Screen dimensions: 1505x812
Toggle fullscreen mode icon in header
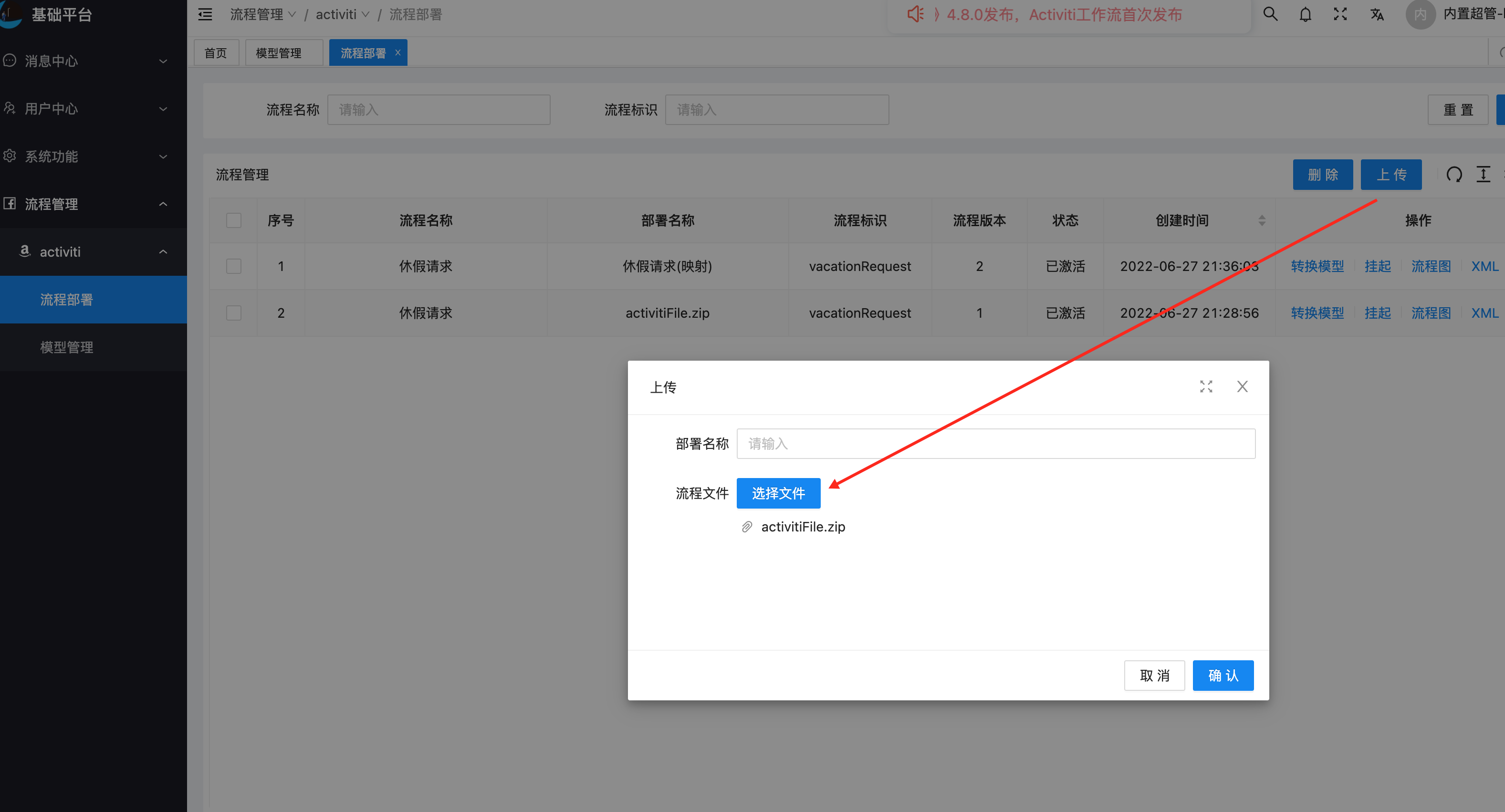click(1340, 14)
